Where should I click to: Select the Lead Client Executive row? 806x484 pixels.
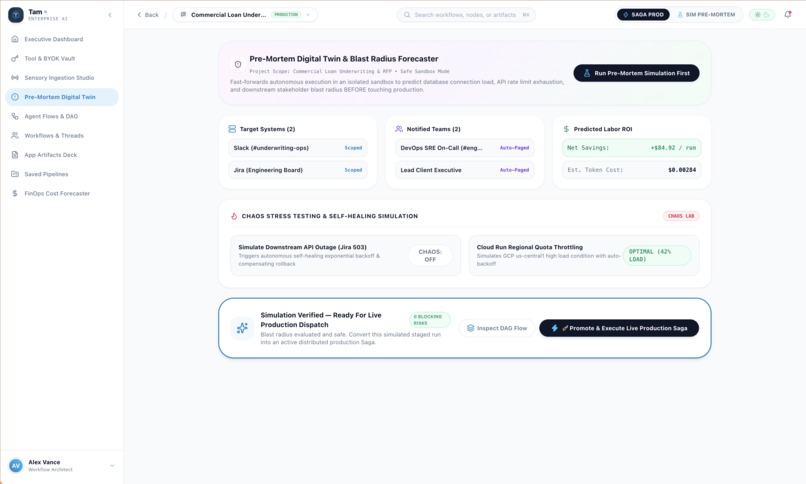465,170
